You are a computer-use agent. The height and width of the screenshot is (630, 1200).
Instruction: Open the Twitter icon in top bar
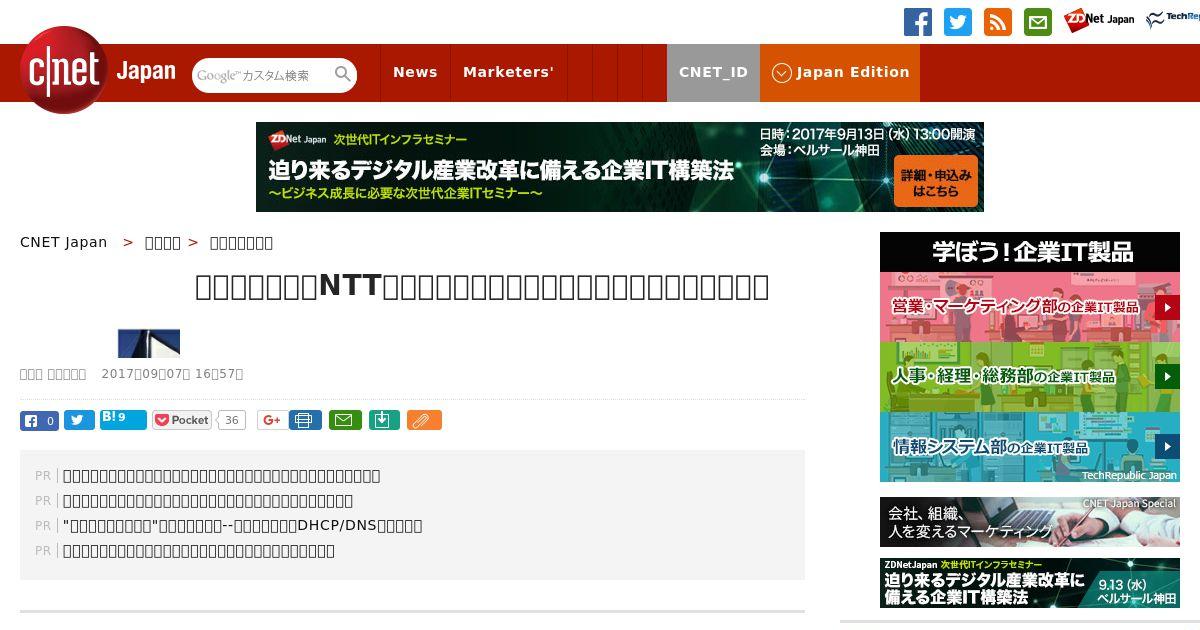pos(958,22)
